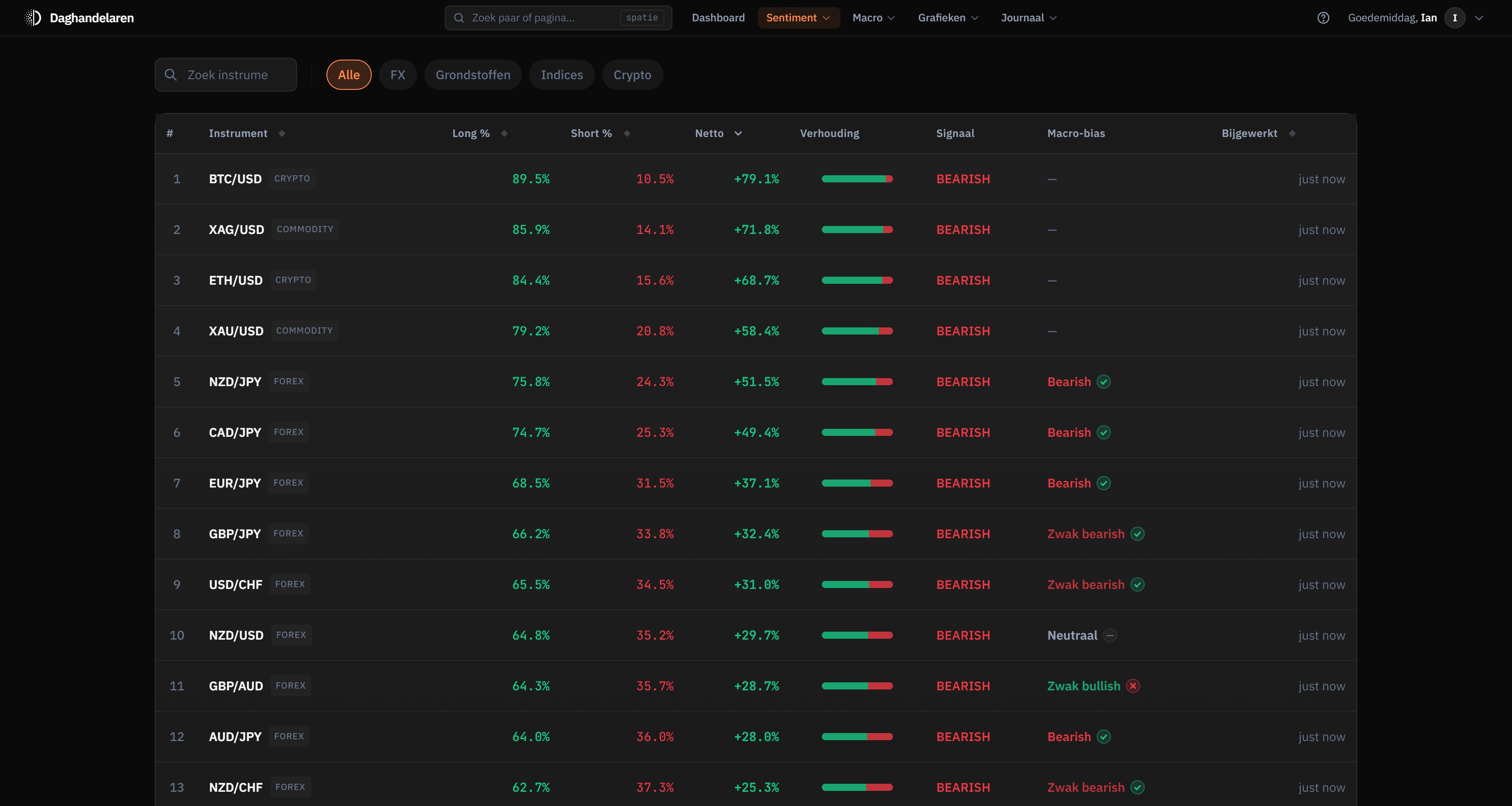Click the Daghandelaren brand name
Viewport: 1512px width, 806px height.
92,18
